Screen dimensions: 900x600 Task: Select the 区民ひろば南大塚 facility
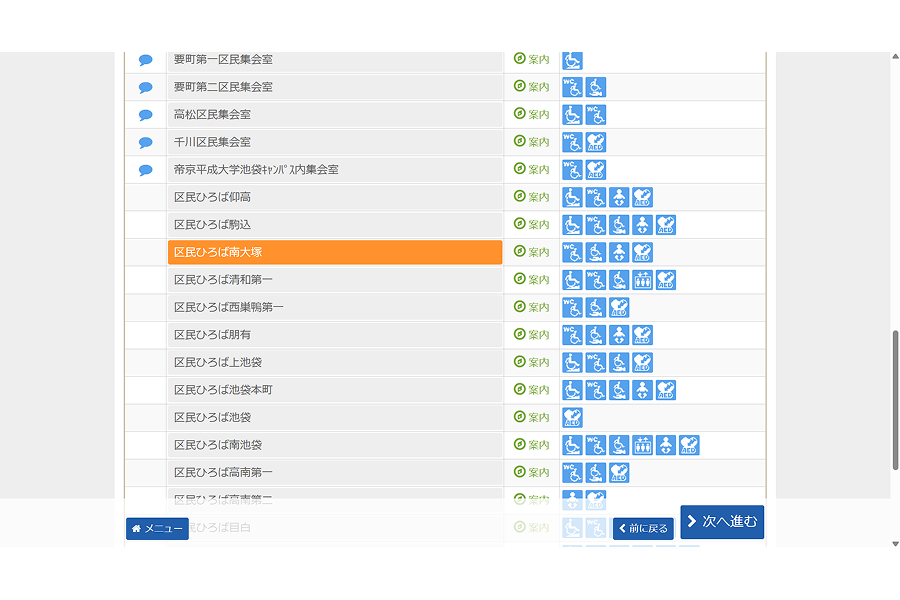tap(335, 252)
